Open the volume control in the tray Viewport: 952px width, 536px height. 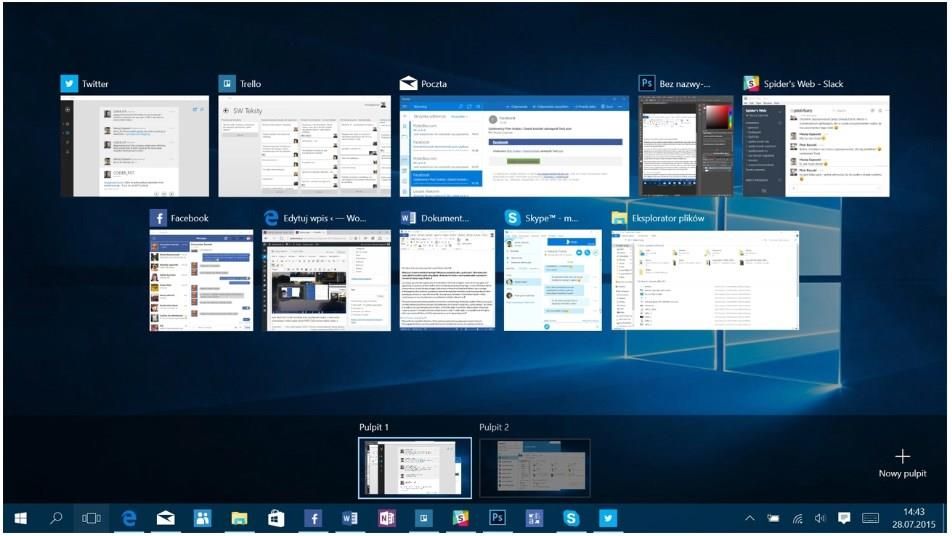[820, 518]
